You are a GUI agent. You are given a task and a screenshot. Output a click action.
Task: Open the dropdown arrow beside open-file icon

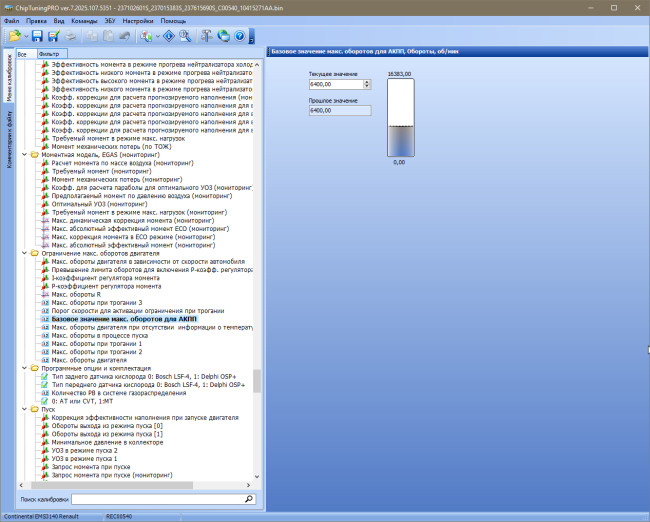[26, 37]
